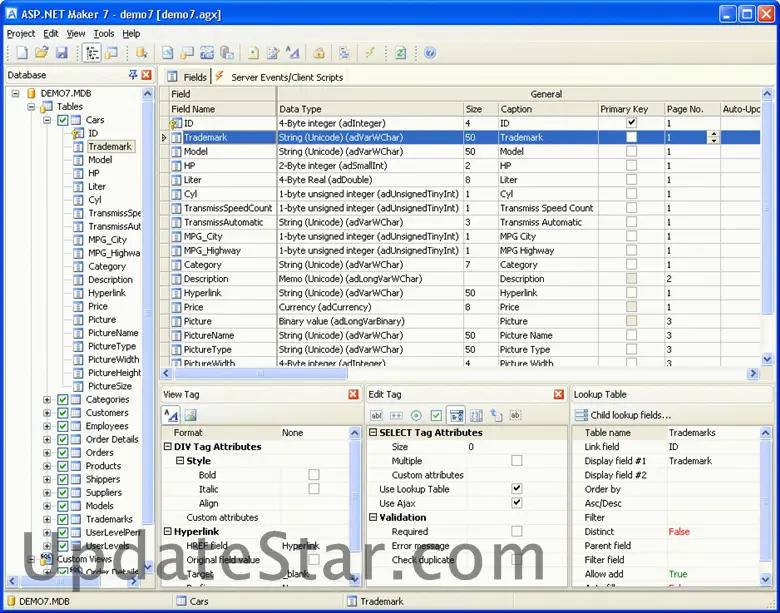
Task: Toggle the Cars table checkbox in tree
Action: tap(62, 120)
